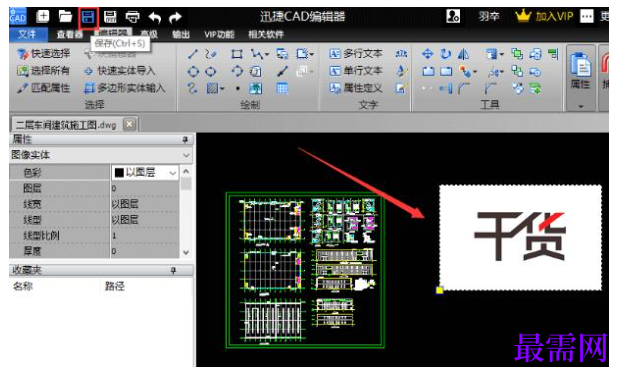Insert a table with grid icon
This screenshot has height=379, width=626.
[282, 88]
